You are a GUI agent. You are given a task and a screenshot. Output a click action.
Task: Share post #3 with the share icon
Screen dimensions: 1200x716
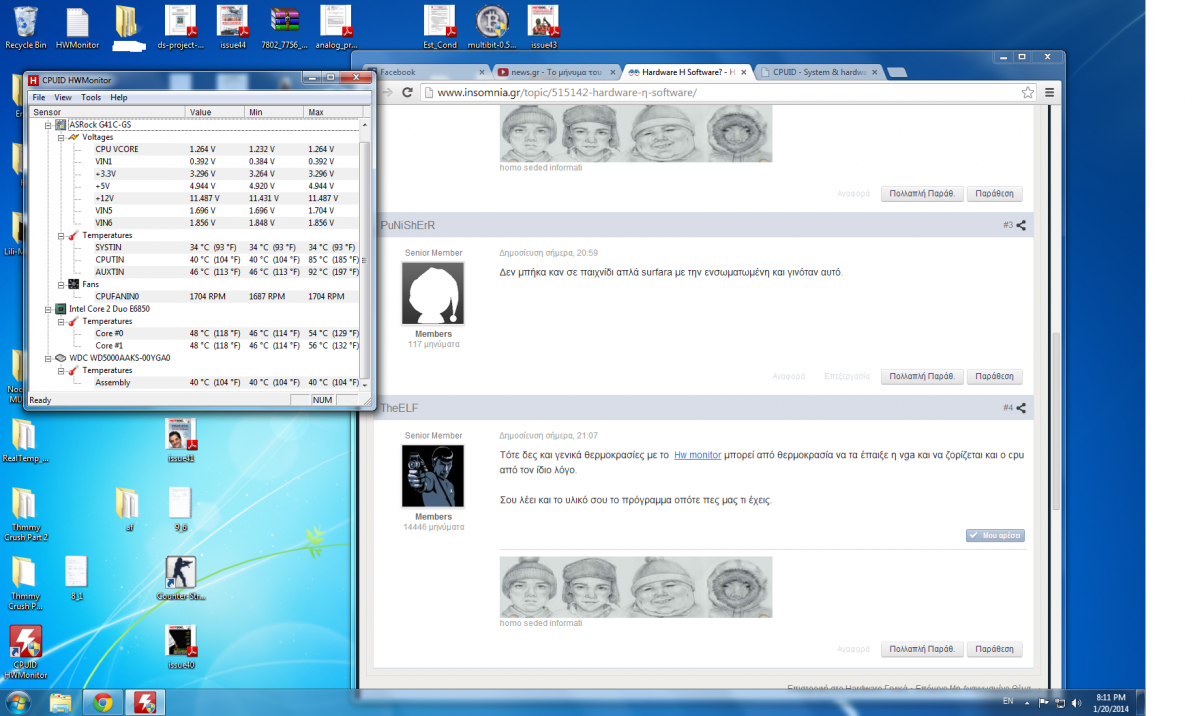click(x=1021, y=226)
